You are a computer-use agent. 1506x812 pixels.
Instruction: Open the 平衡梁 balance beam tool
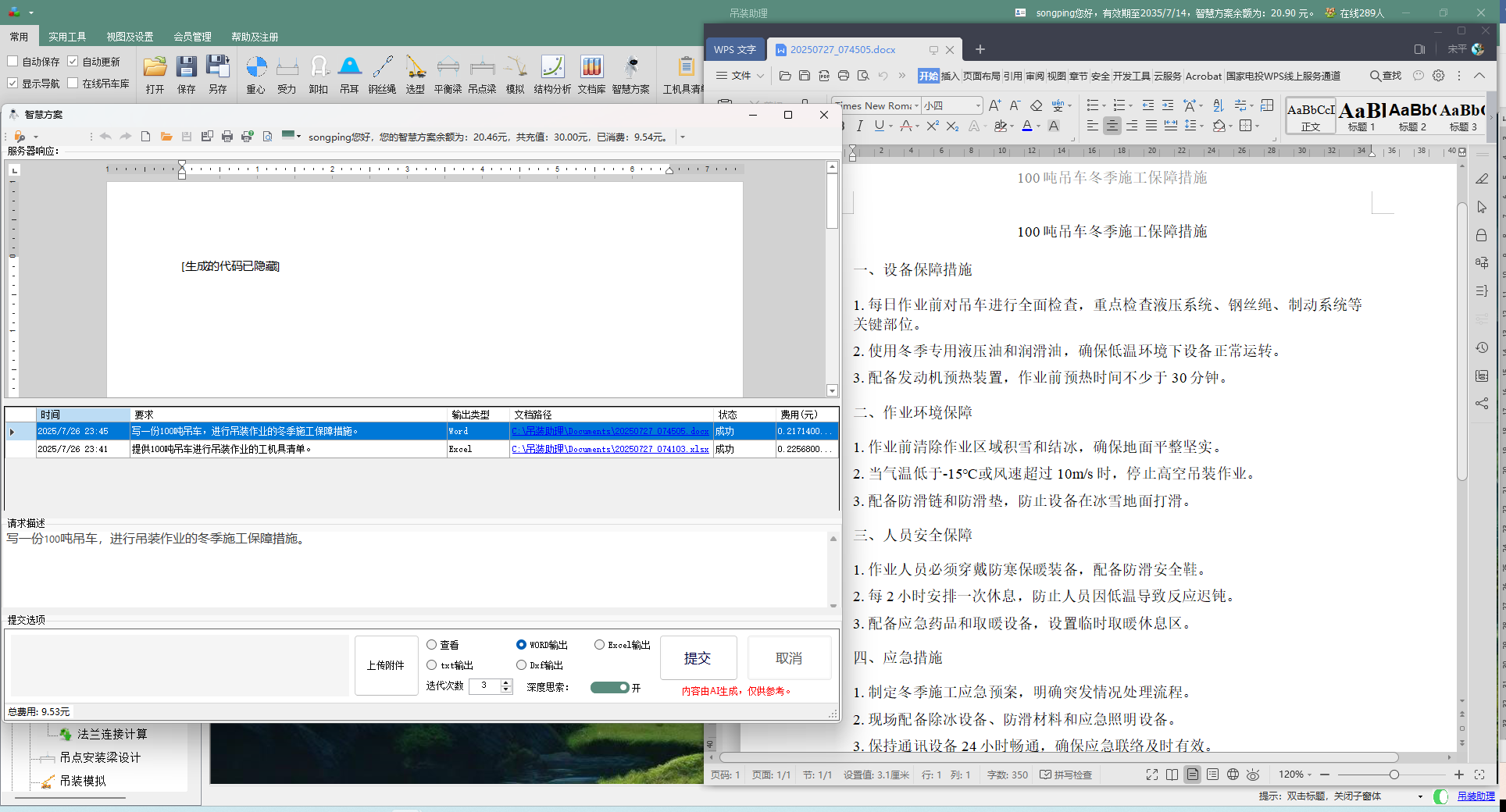coord(448,75)
